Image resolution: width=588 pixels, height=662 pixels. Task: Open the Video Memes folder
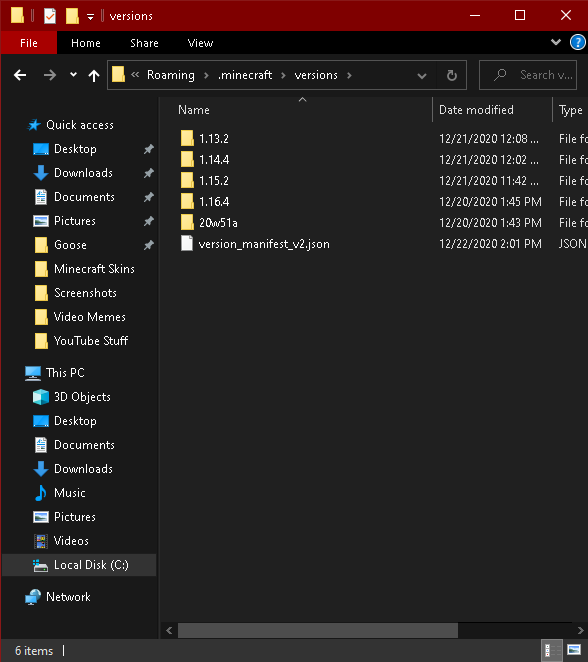[89, 317]
